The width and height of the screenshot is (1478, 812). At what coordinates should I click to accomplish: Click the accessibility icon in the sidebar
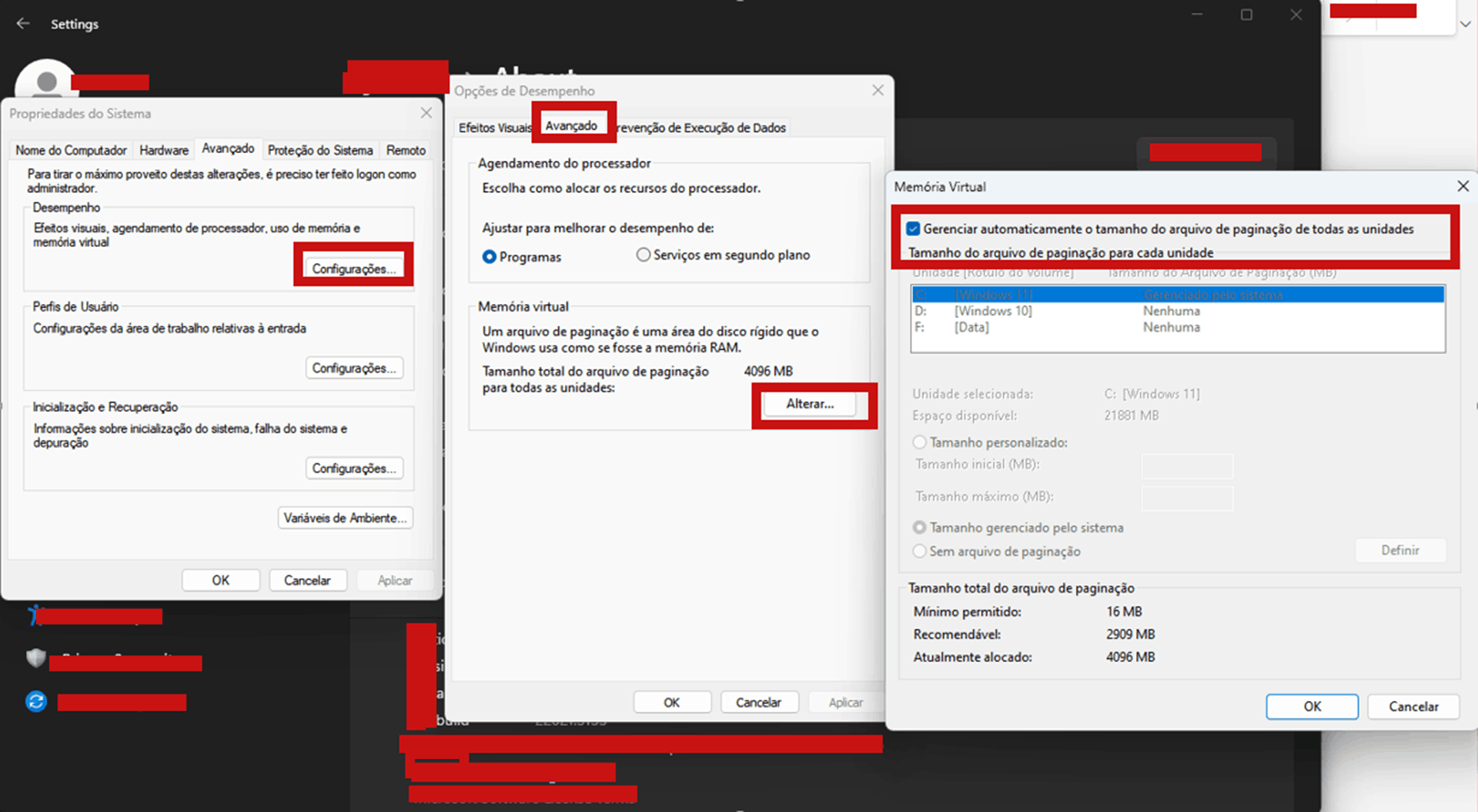(35, 614)
